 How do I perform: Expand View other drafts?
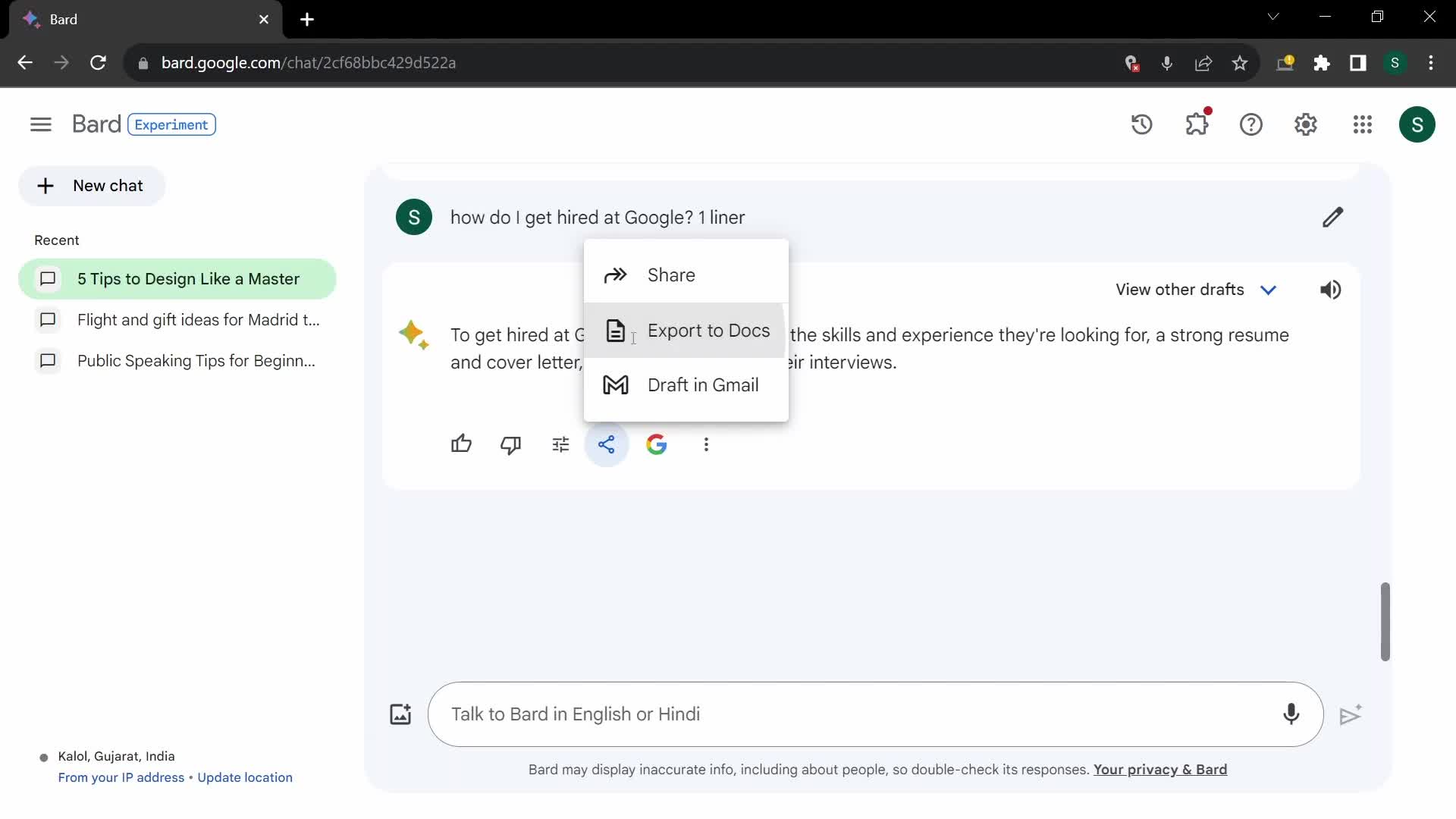[x=1197, y=290]
